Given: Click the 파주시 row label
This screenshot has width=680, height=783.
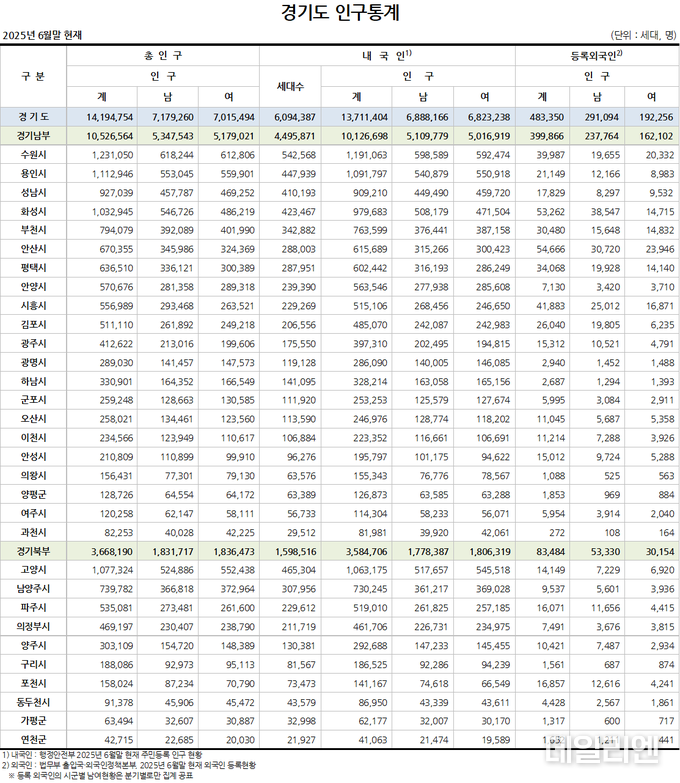Looking at the screenshot, I should (x=33, y=608).
